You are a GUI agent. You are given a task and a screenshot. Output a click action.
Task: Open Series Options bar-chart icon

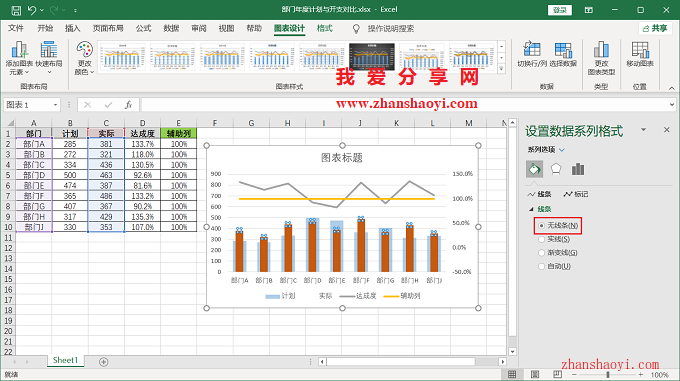[x=578, y=169]
